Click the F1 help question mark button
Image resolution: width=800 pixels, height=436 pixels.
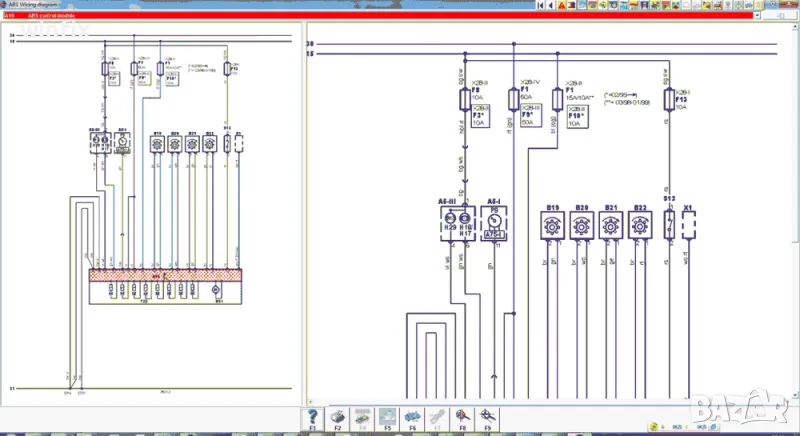(x=314, y=416)
